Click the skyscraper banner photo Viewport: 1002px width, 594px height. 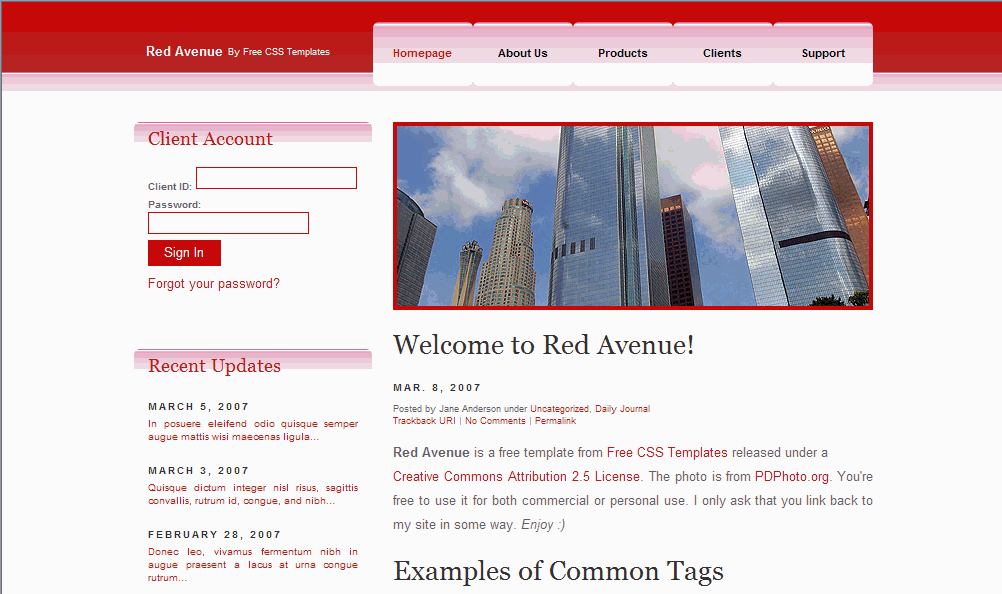tap(633, 216)
